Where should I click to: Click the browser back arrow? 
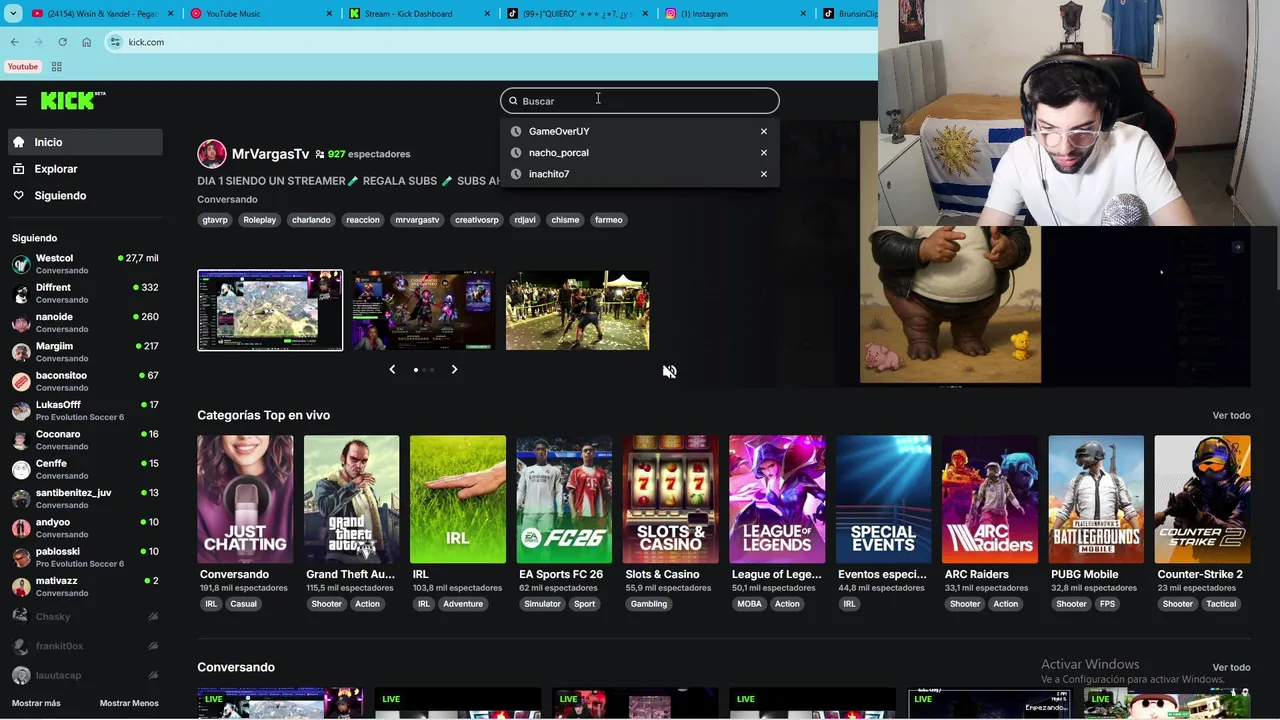point(14,42)
